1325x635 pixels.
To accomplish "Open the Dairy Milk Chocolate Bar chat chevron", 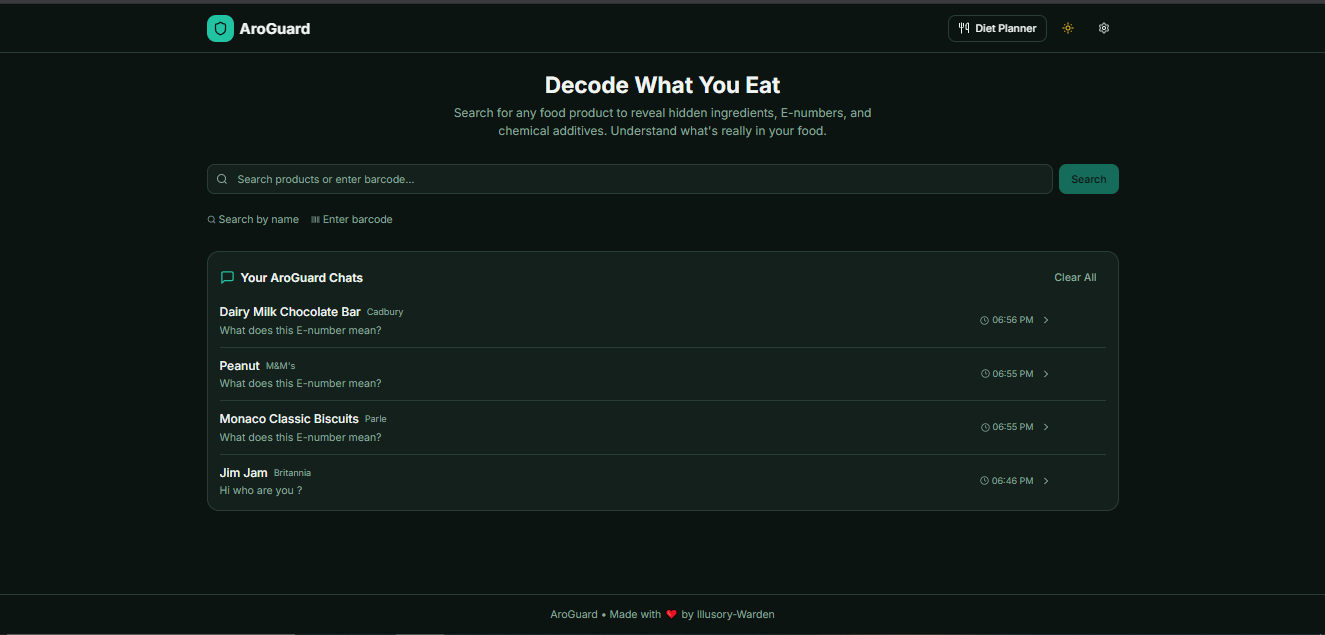I will [x=1046, y=319].
